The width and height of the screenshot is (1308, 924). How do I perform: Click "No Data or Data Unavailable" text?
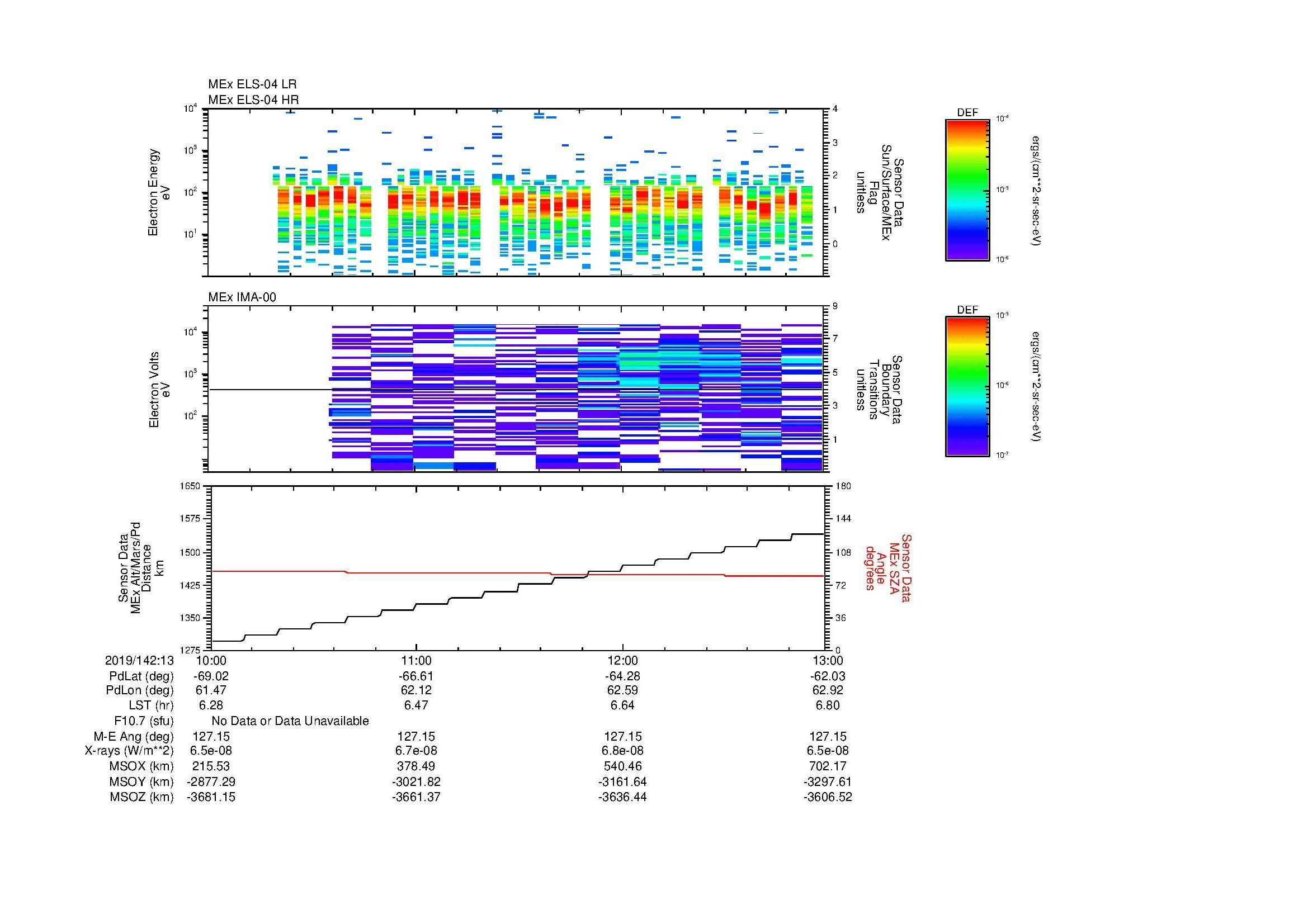tap(290, 721)
